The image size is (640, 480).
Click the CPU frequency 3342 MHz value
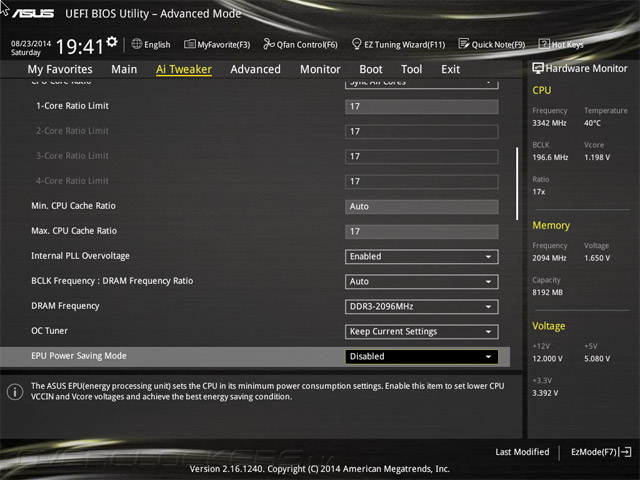click(x=549, y=123)
